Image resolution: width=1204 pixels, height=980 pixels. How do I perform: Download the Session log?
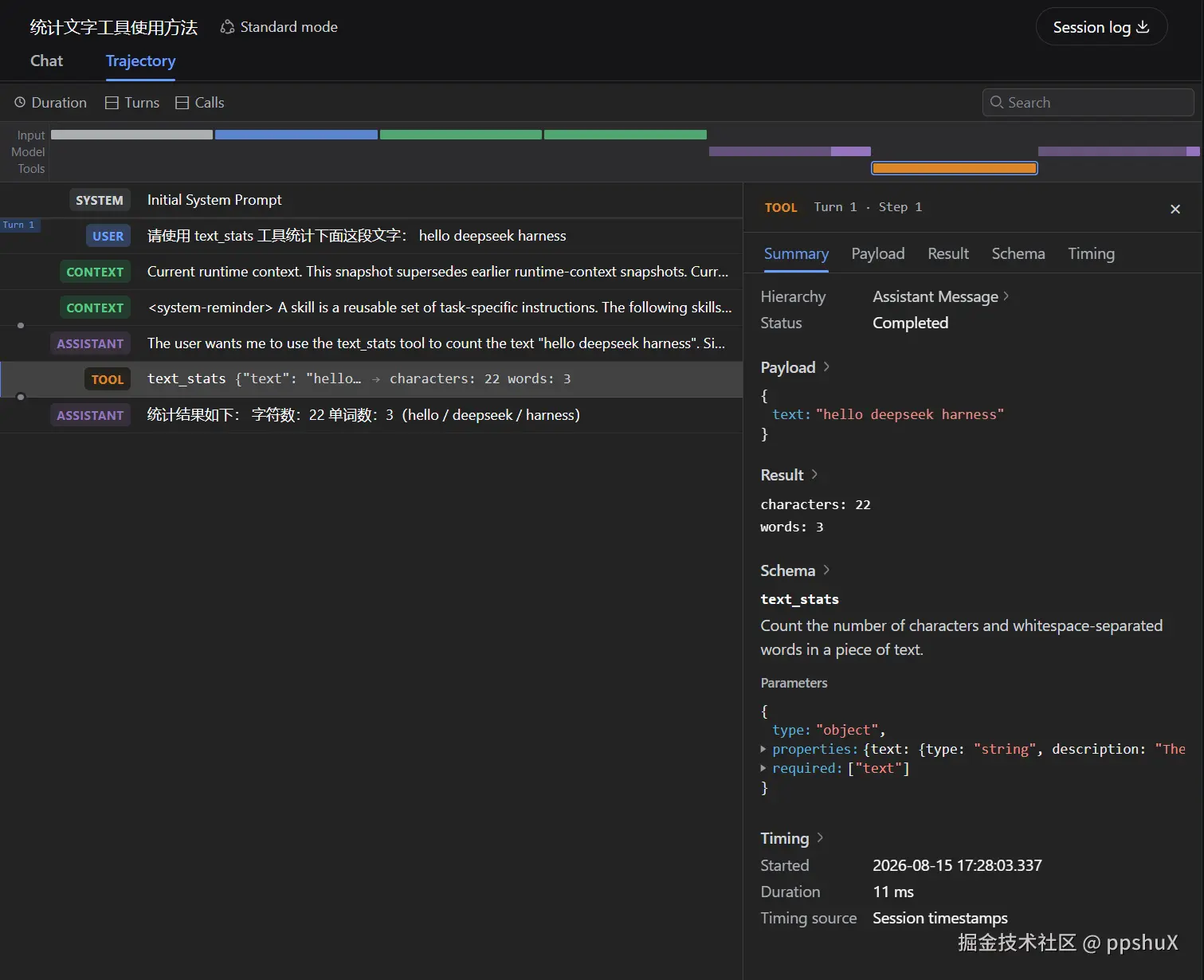pos(1101,27)
